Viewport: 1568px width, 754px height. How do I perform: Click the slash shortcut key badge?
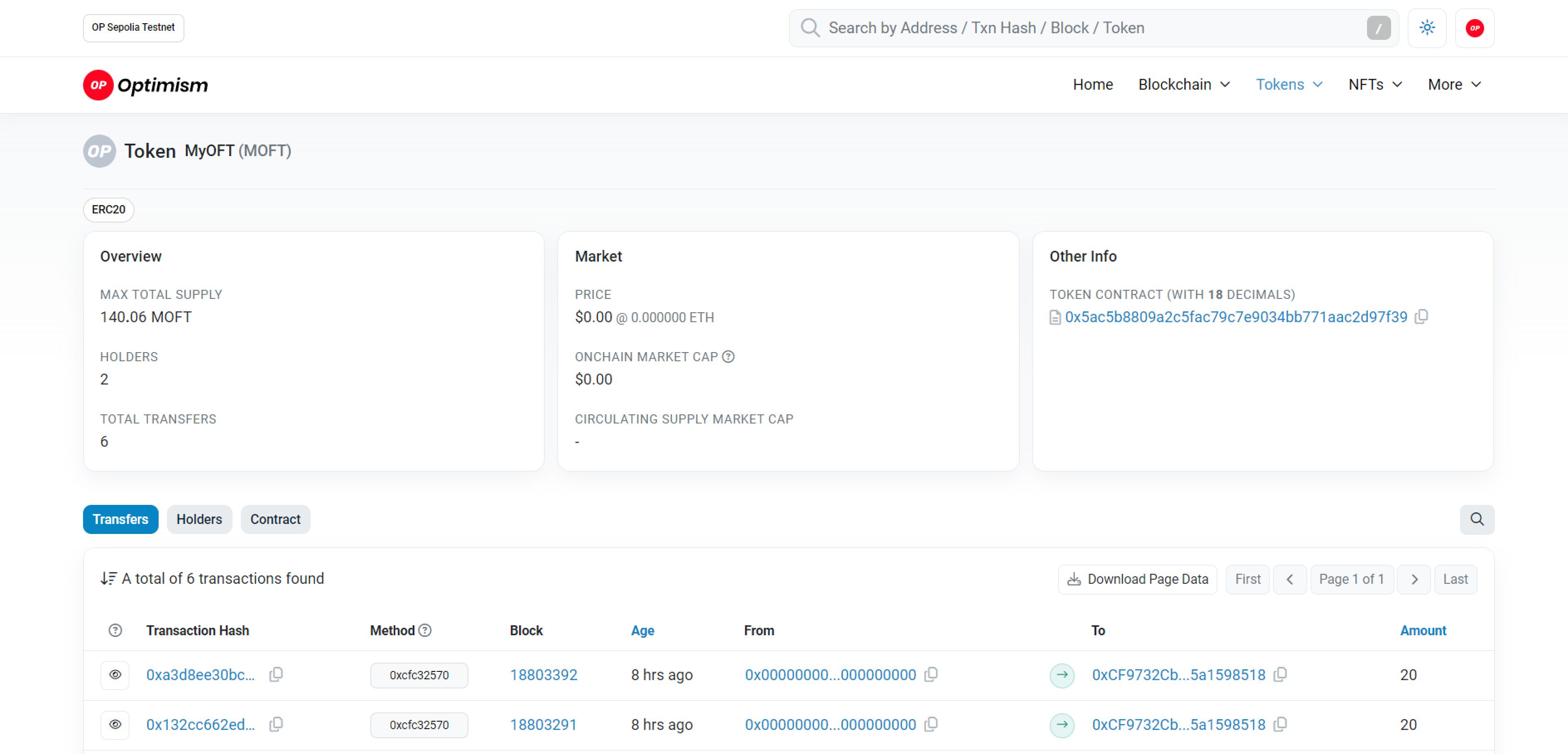(1379, 28)
